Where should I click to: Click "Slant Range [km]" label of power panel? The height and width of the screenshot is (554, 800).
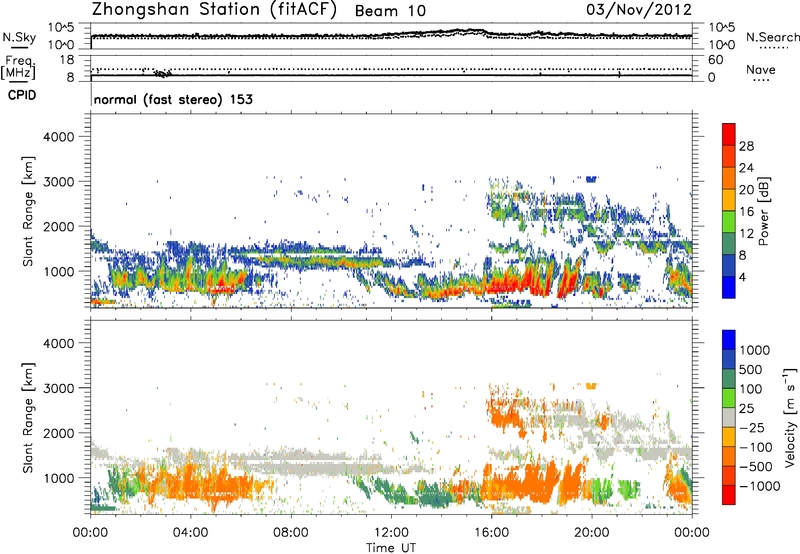tap(28, 211)
